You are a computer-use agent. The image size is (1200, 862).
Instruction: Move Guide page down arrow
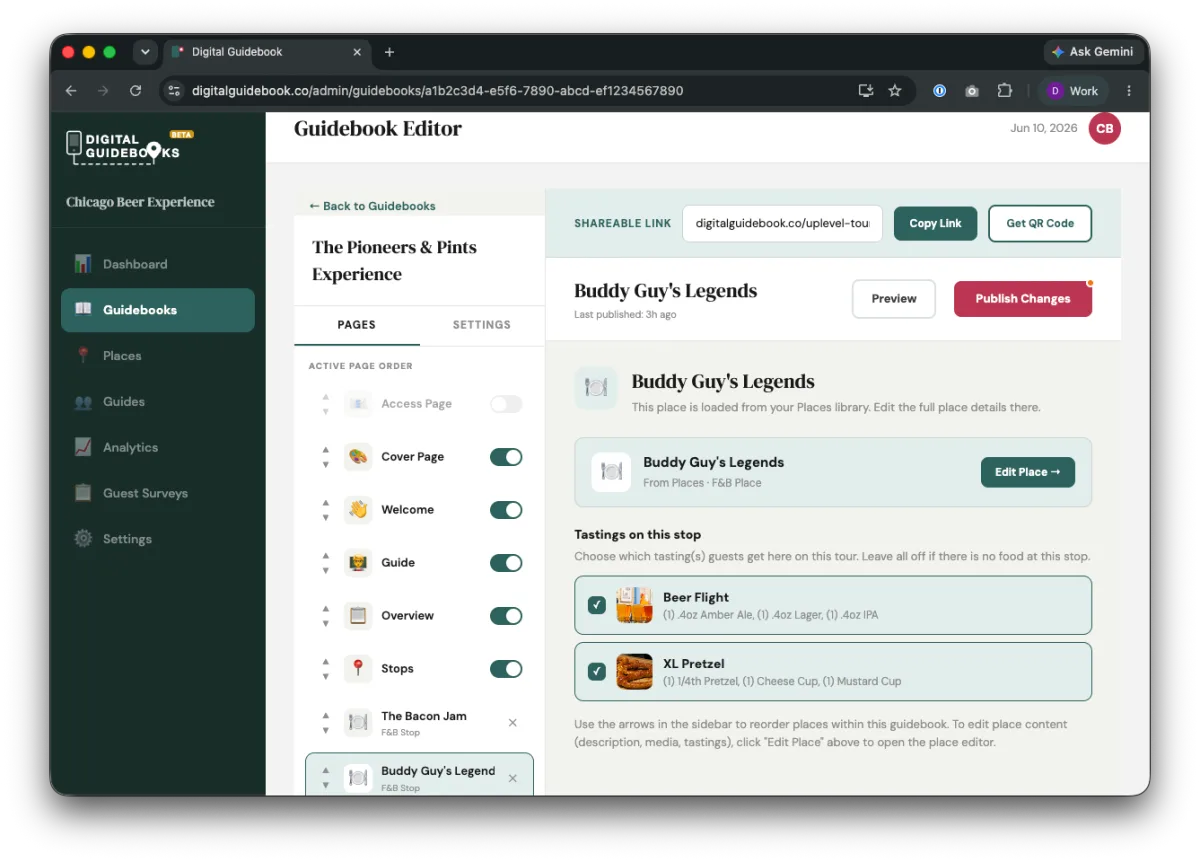click(x=325, y=570)
